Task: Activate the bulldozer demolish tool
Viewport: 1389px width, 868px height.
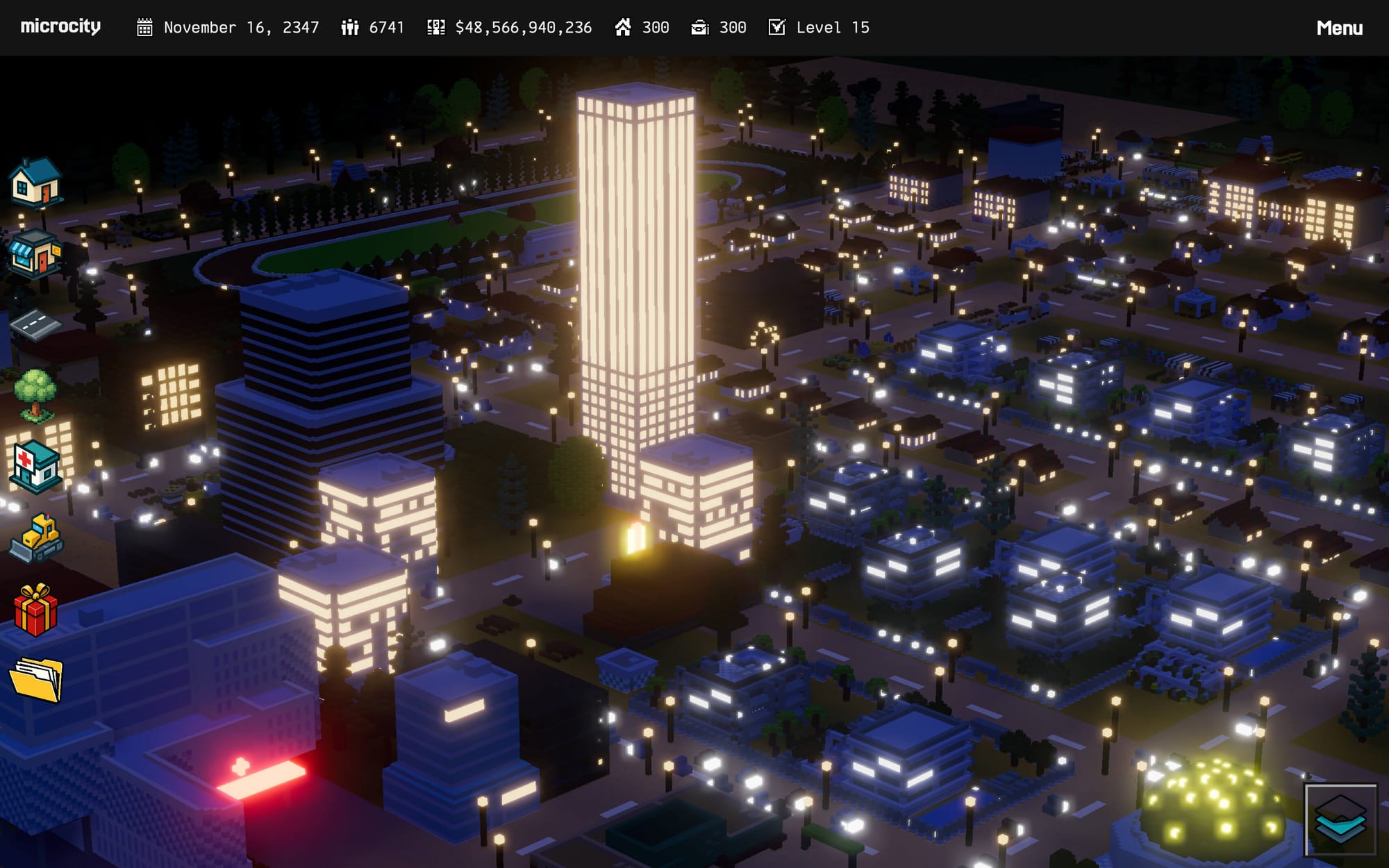Action: click(x=36, y=538)
